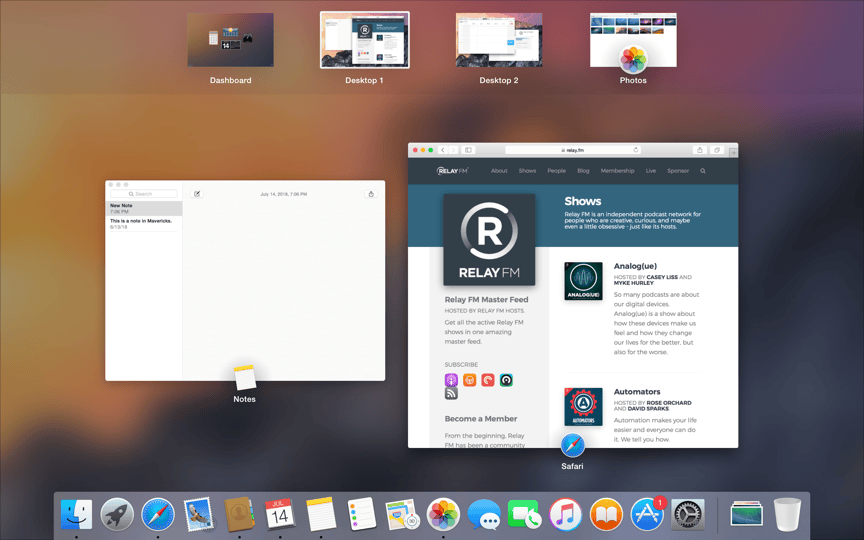Click the Analog(ue) podcast artwork
The image size is (864, 540).
tap(584, 281)
